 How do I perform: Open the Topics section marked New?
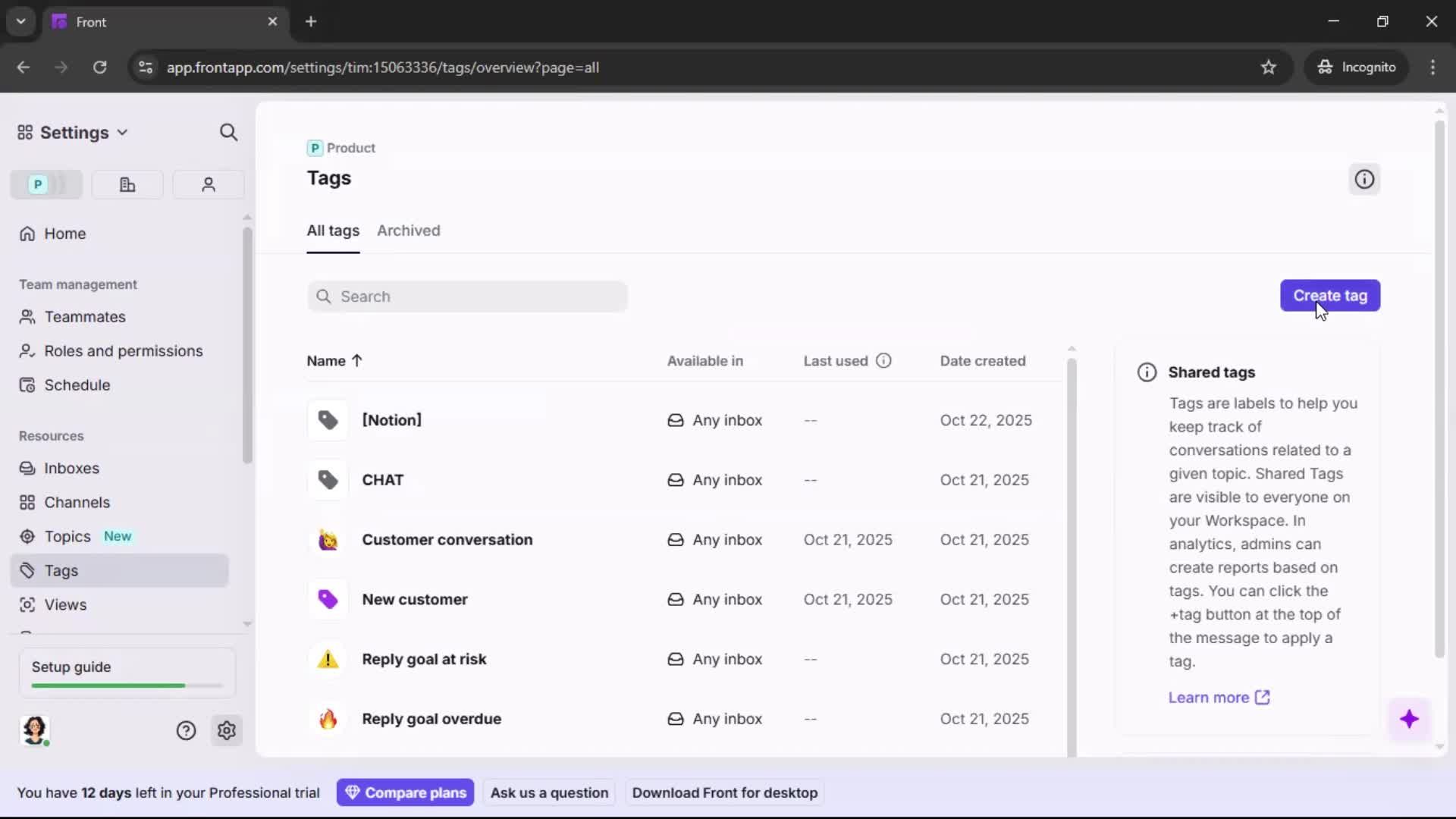pos(65,536)
